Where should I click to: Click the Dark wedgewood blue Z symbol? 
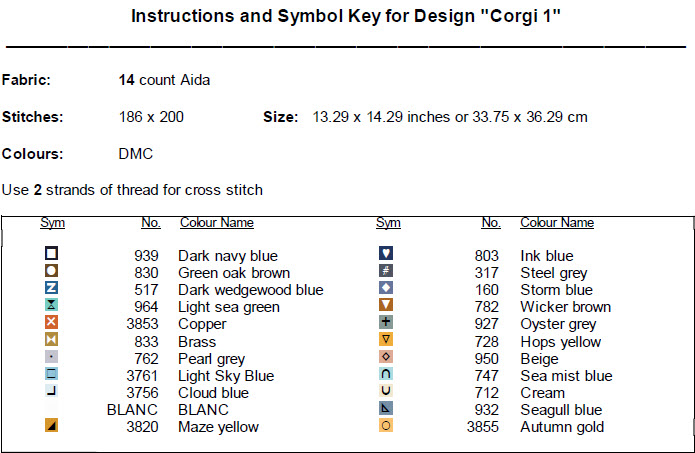52,288
